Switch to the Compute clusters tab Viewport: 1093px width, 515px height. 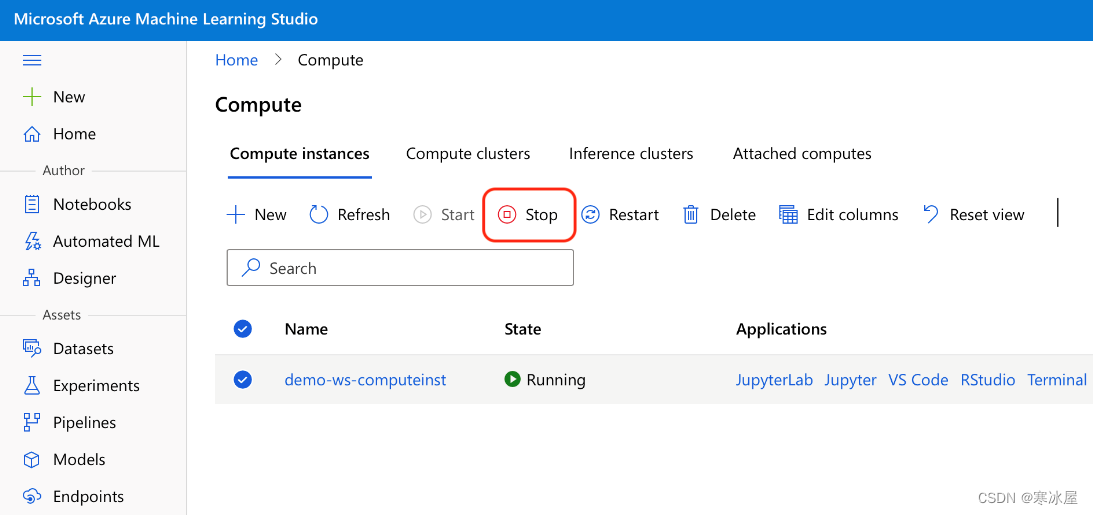(x=468, y=154)
